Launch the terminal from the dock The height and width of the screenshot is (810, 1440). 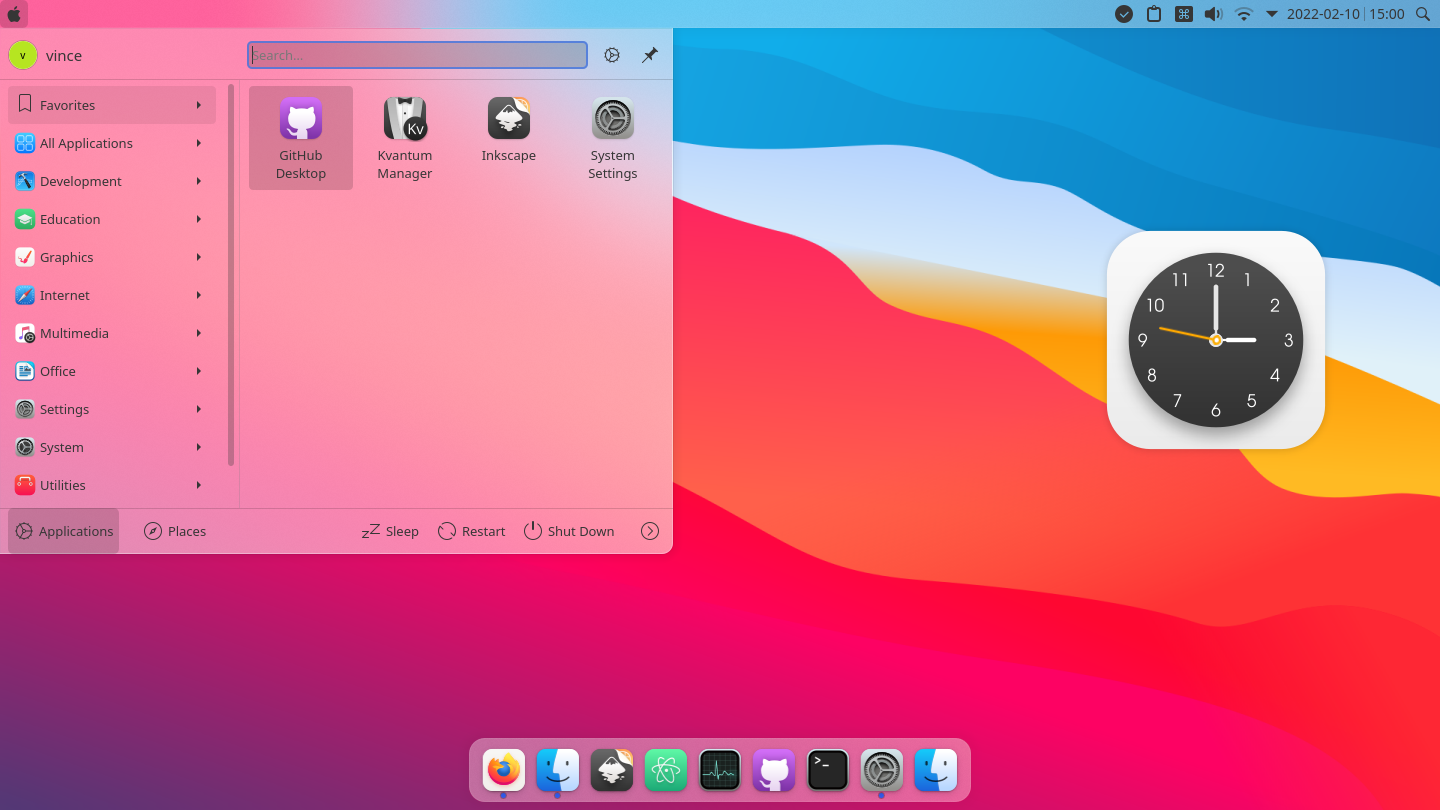[828, 770]
